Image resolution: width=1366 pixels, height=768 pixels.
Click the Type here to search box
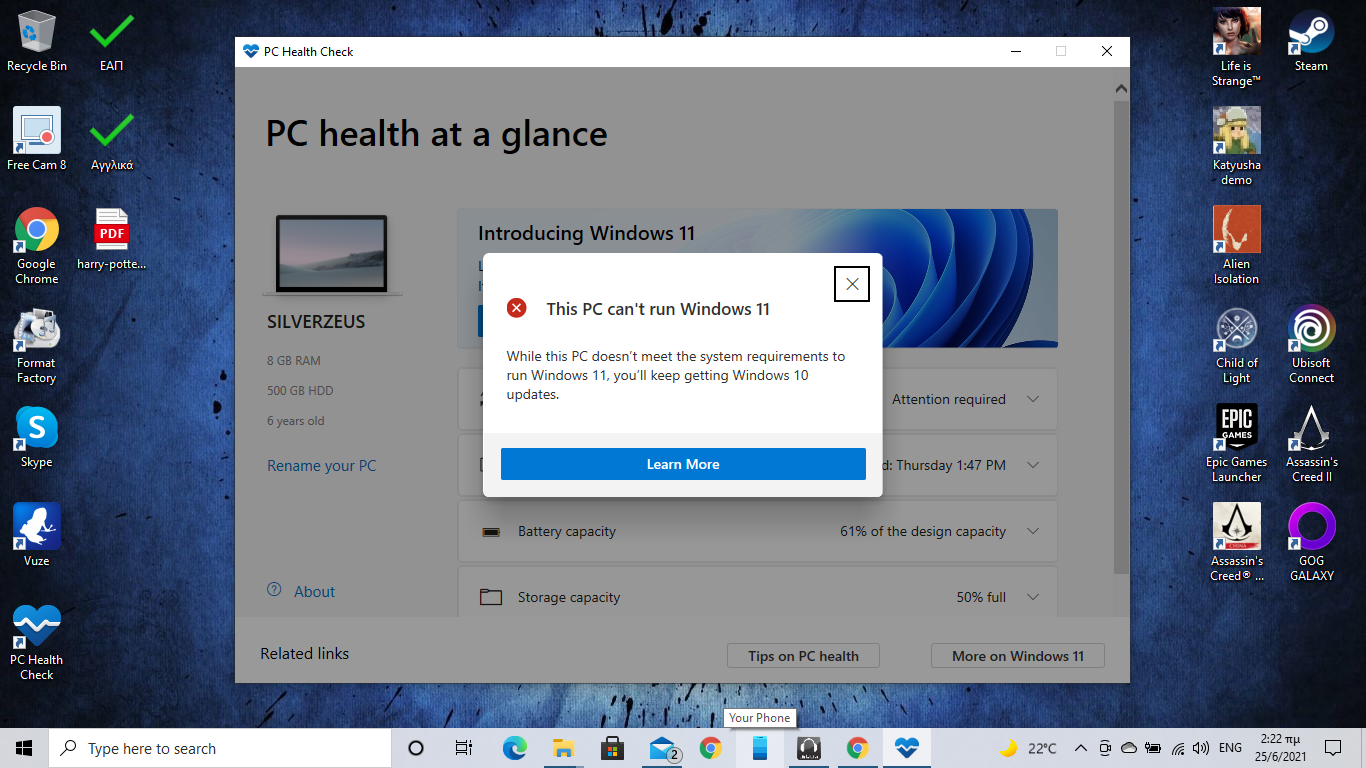pyautogui.click(x=220, y=748)
